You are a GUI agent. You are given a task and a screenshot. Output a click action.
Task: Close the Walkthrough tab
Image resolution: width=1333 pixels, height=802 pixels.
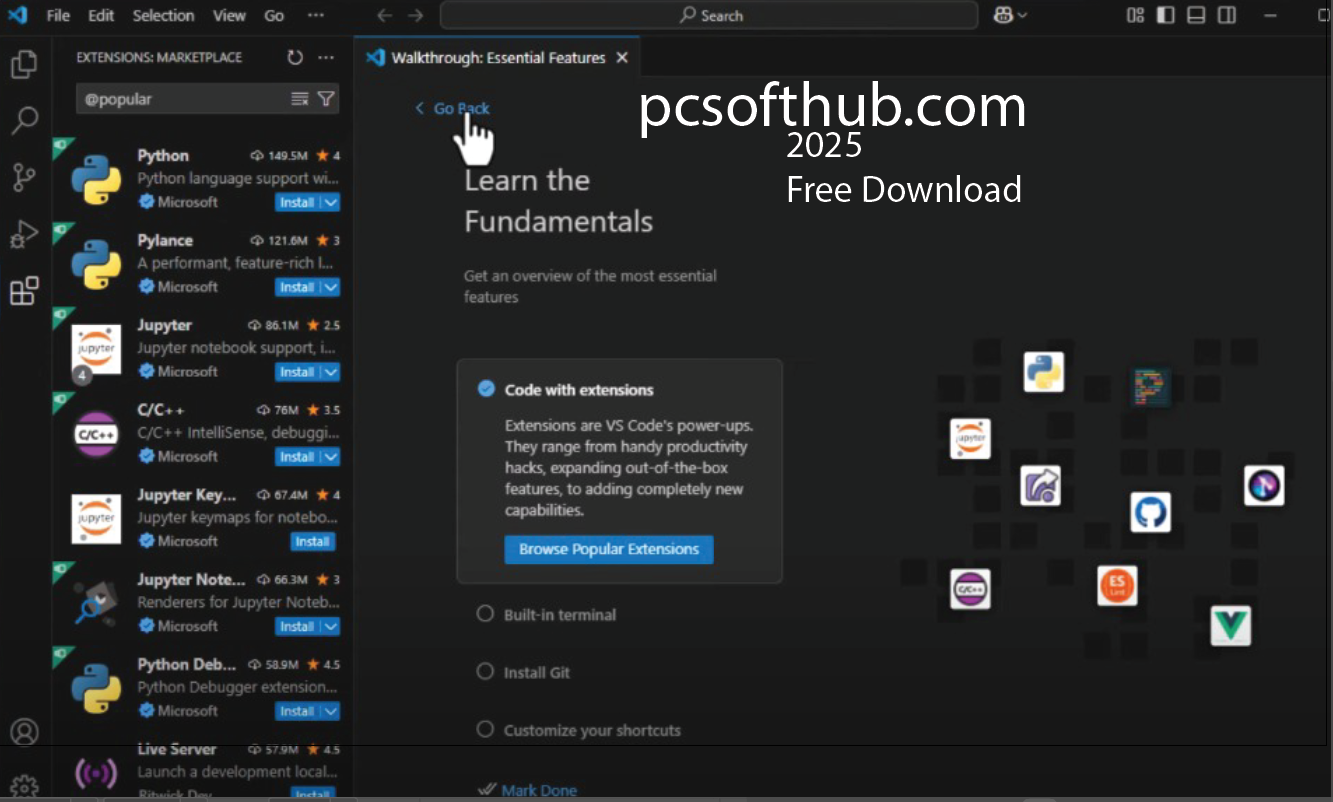point(622,58)
